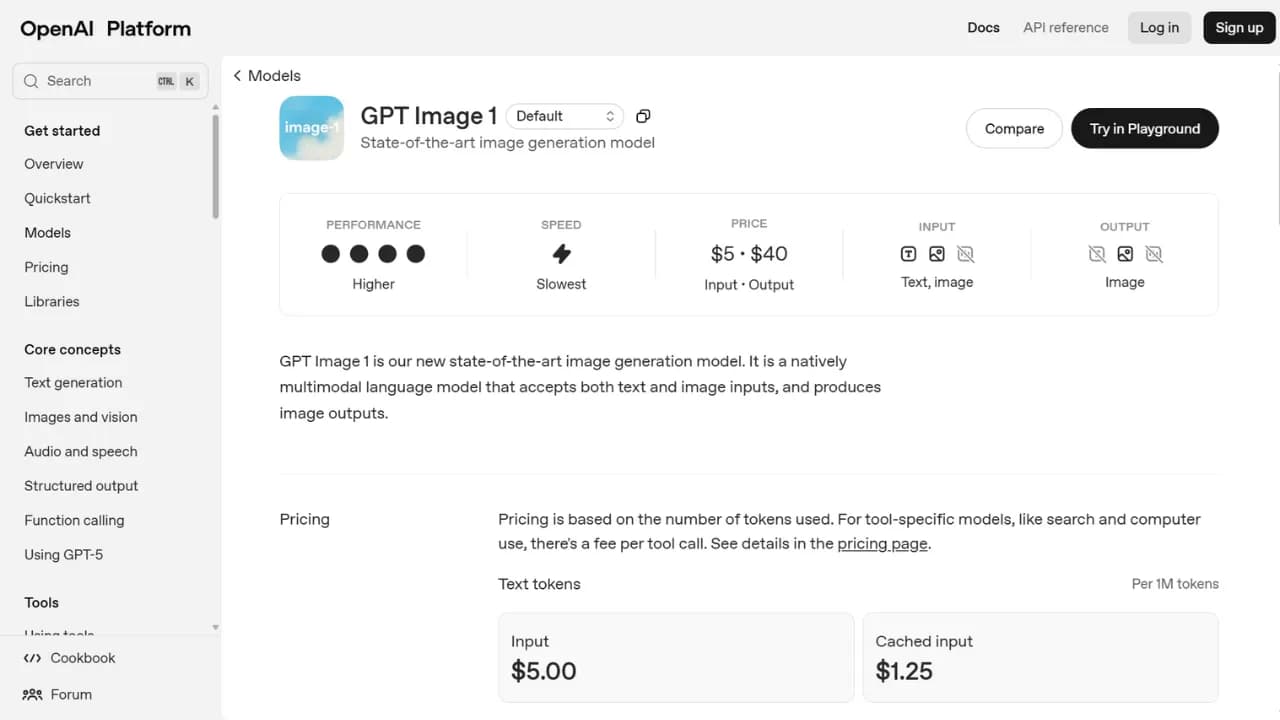Go back to Models list
1280x720 pixels.
pyautogui.click(x=267, y=76)
